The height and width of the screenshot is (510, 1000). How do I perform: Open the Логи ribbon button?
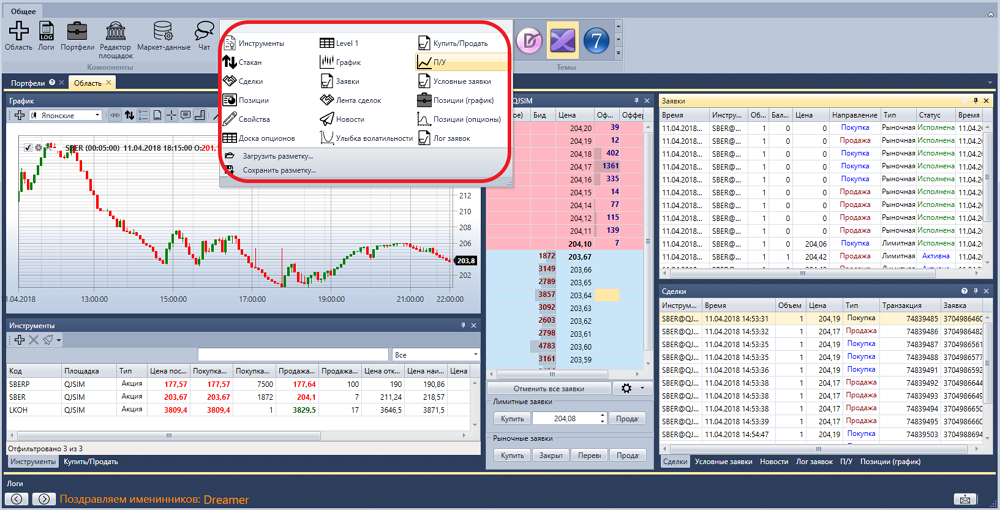pyautogui.click(x=46, y=36)
